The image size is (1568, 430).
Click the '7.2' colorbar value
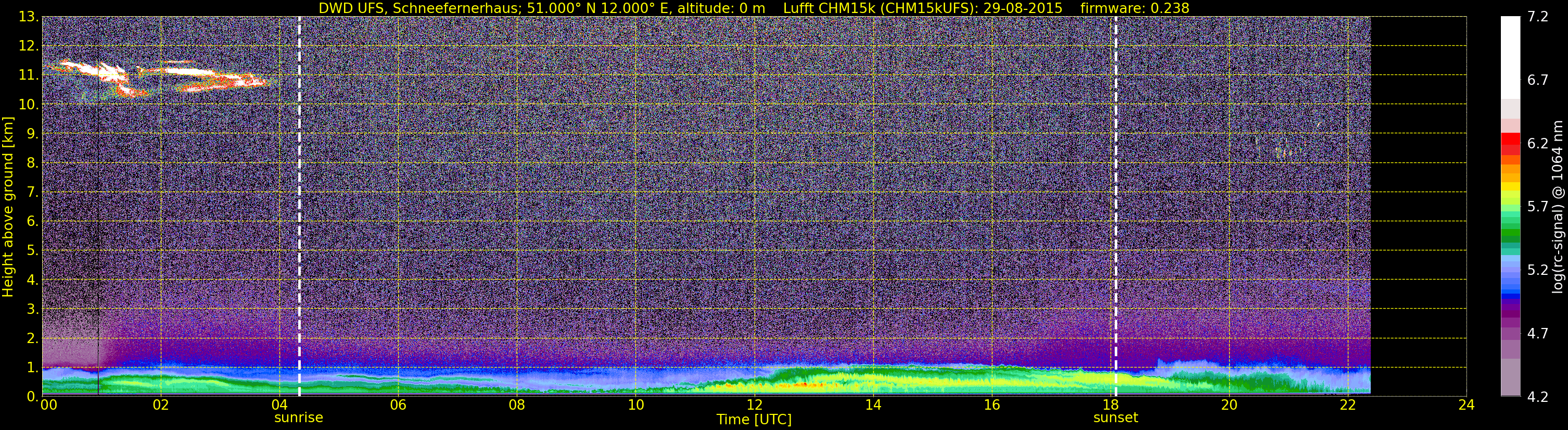pyautogui.click(x=1538, y=17)
